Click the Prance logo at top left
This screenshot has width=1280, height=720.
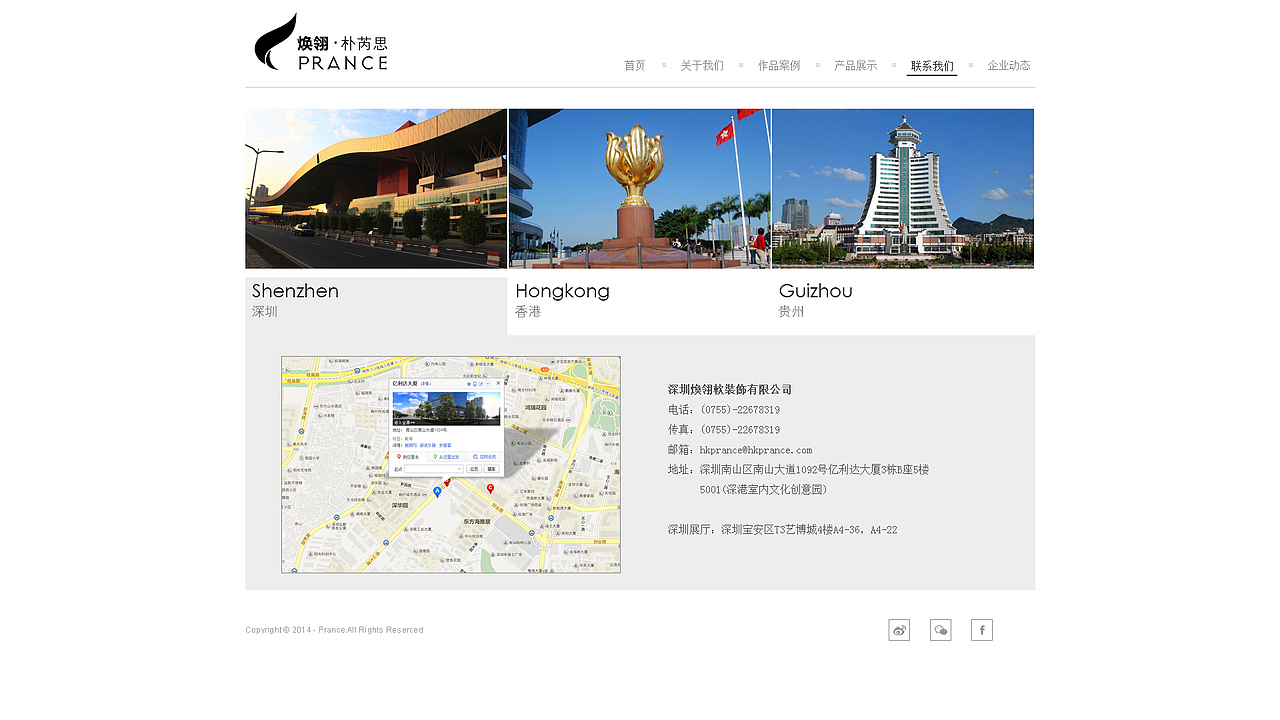pos(320,42)
